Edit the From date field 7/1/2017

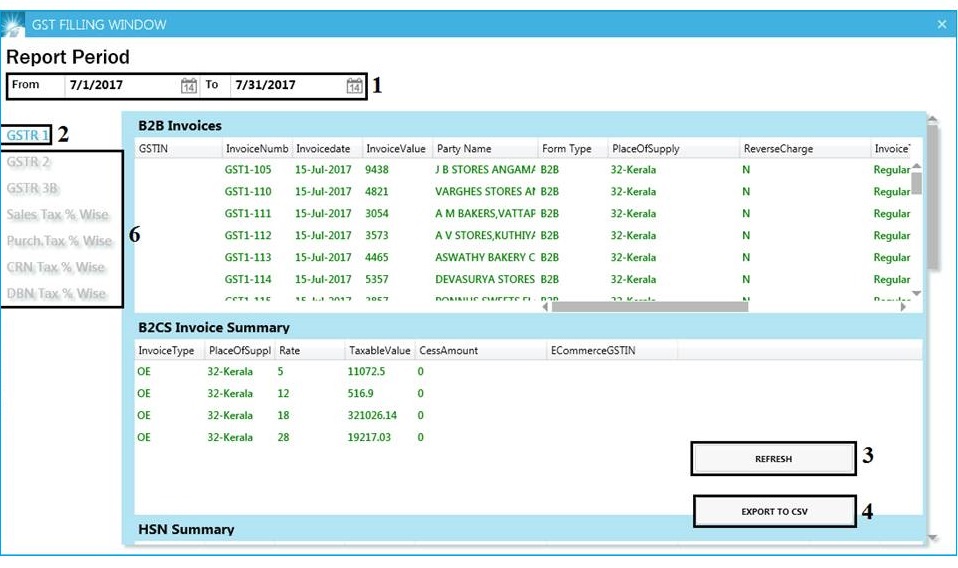[x=122, y=85]
